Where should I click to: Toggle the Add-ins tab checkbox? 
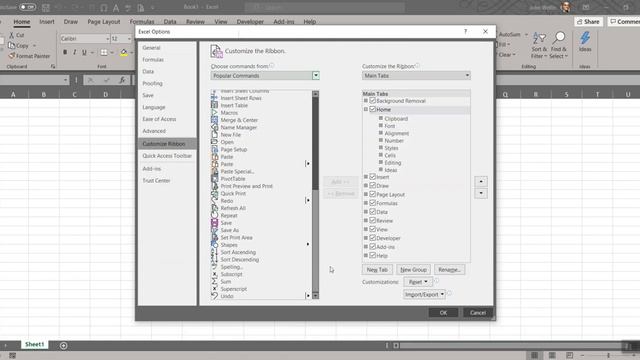372,247
